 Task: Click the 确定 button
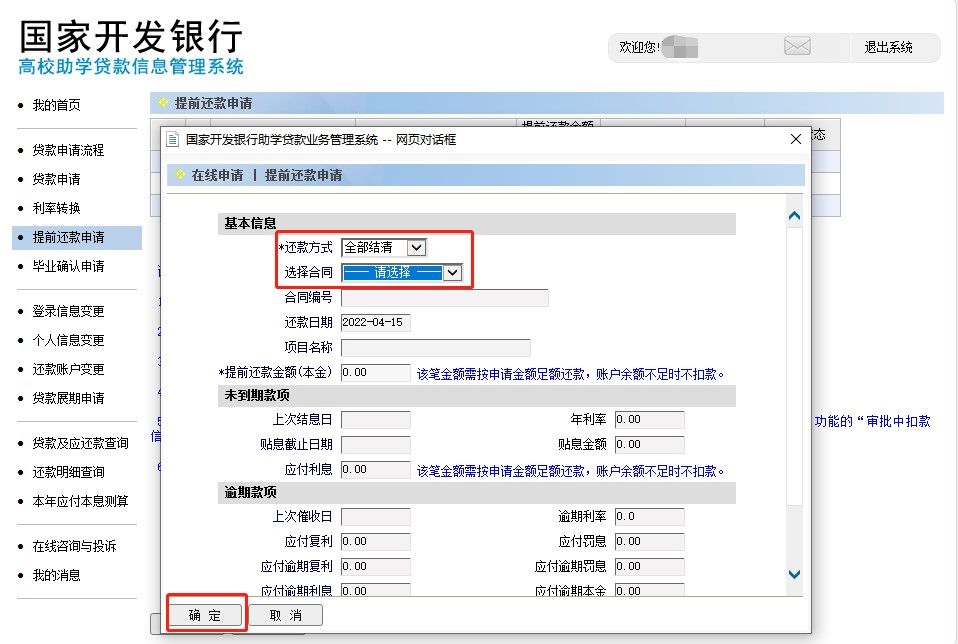[x=205, y=615]
